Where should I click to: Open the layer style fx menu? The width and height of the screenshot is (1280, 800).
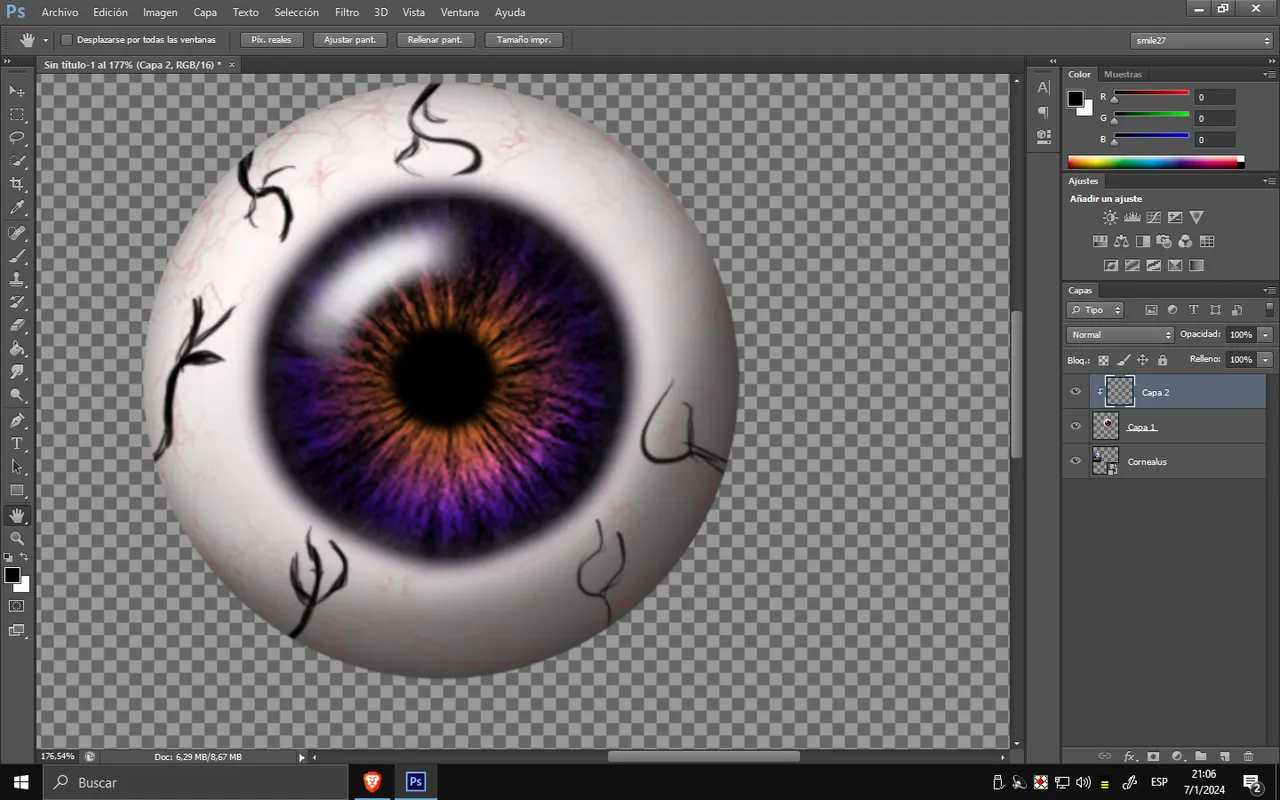point(1130,757)
